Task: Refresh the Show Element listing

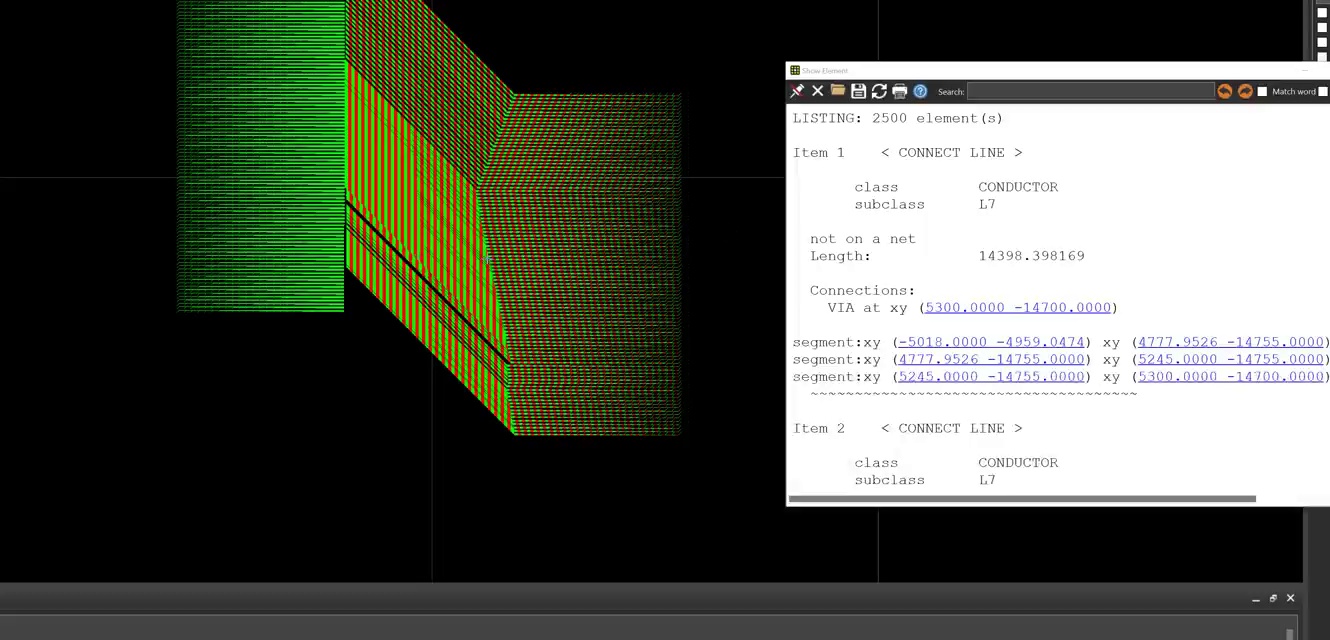Action: point(879,92)
